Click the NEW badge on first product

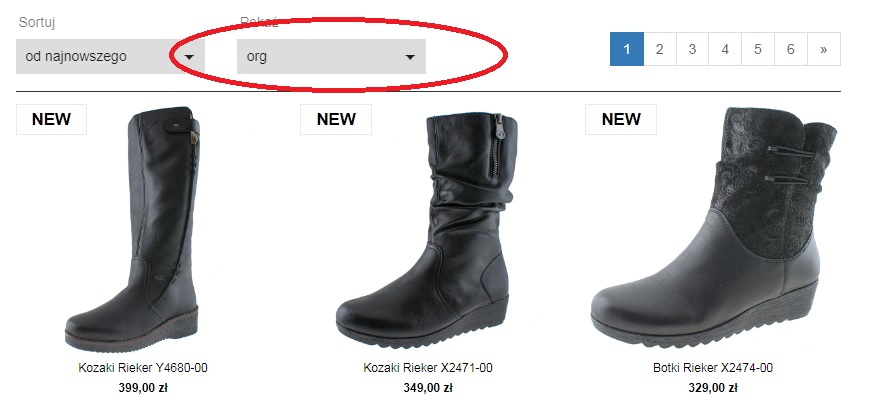point(51,120)
